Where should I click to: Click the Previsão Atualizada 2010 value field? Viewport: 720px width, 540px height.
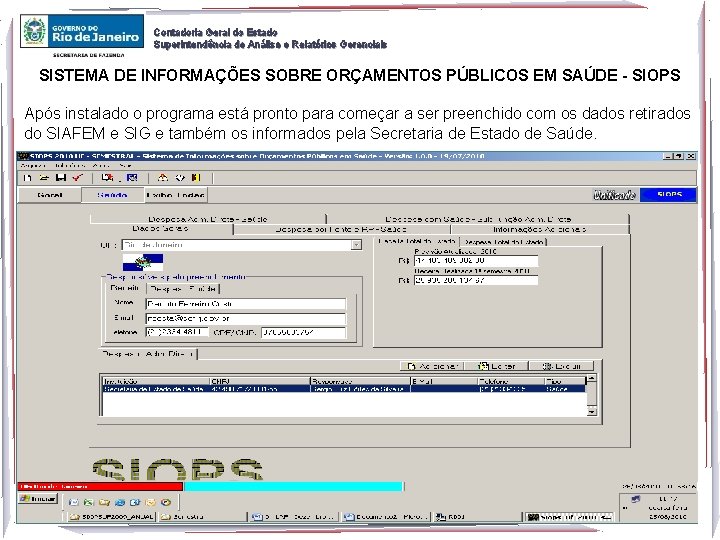coord(476,261)
